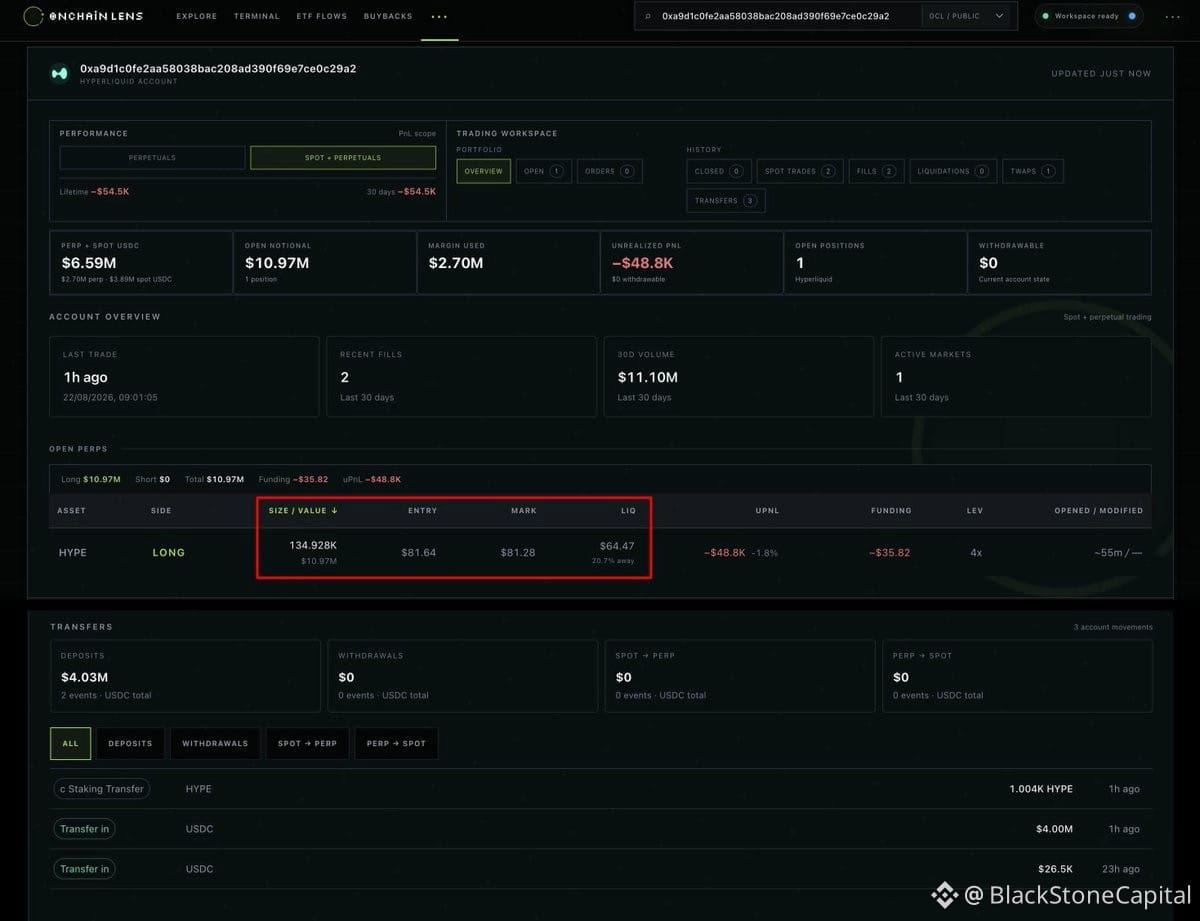Click the Transfer in tag for $26.5K

pyautogui.click(x=85, y=869)
